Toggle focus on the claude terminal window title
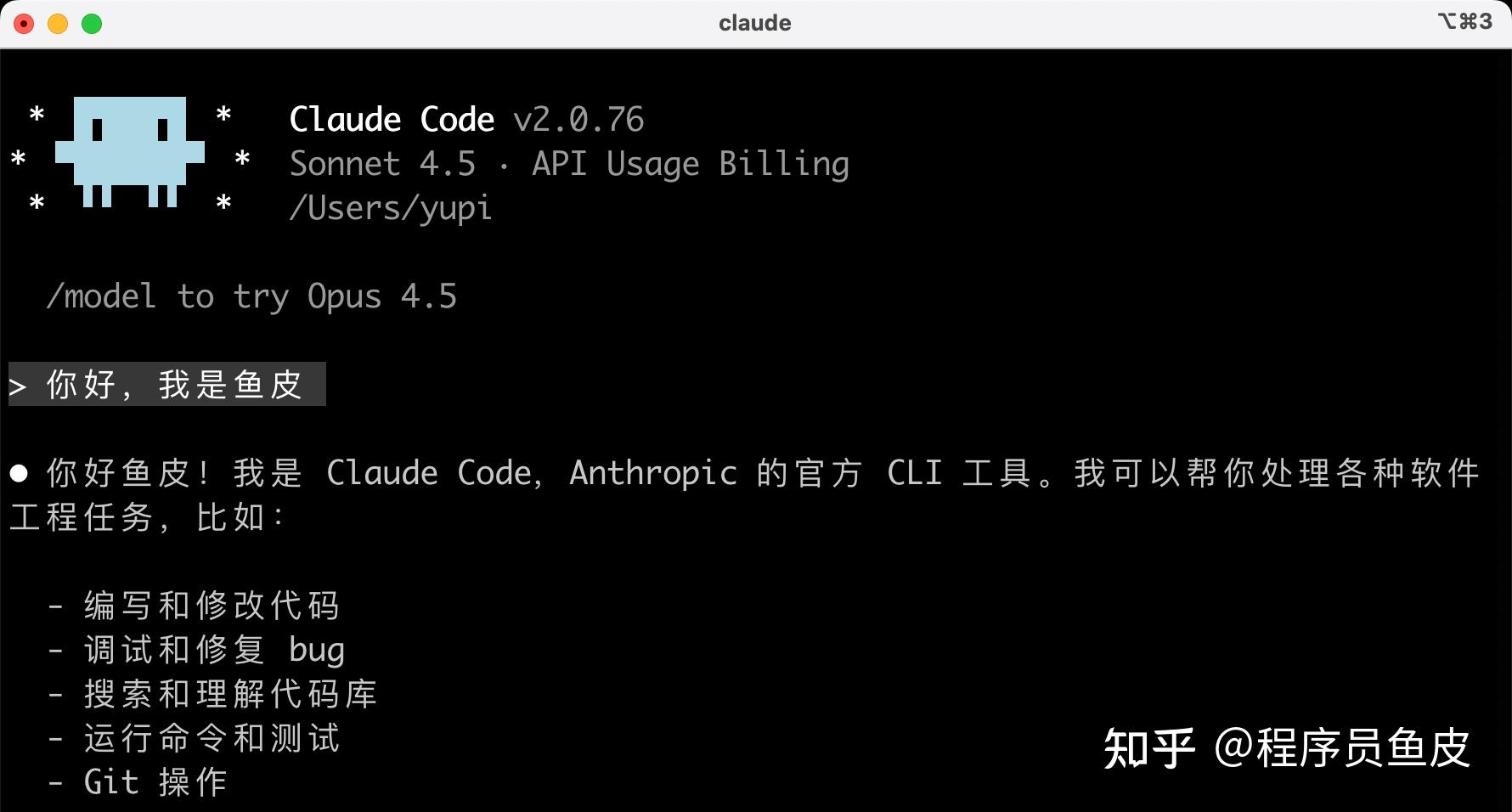The image size is (1512, 812). click(x=754, y=23)
